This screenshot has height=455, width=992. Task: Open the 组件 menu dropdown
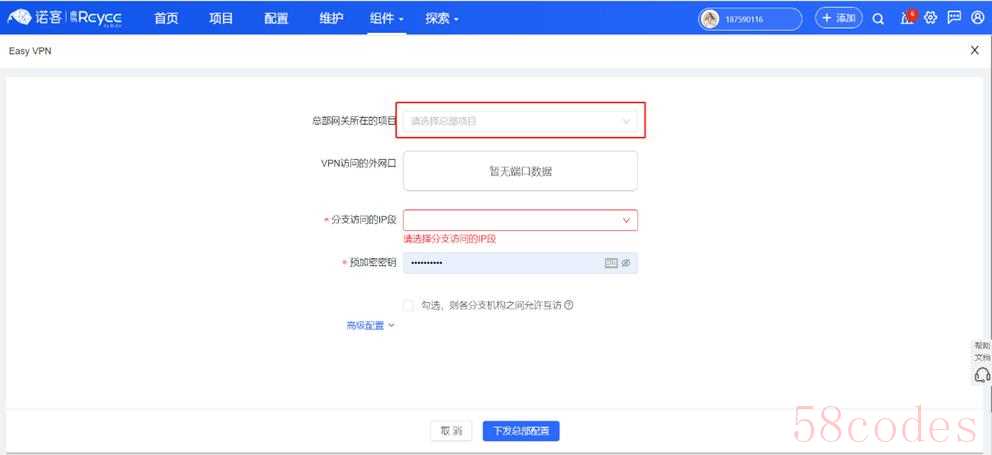click(387, 18)
